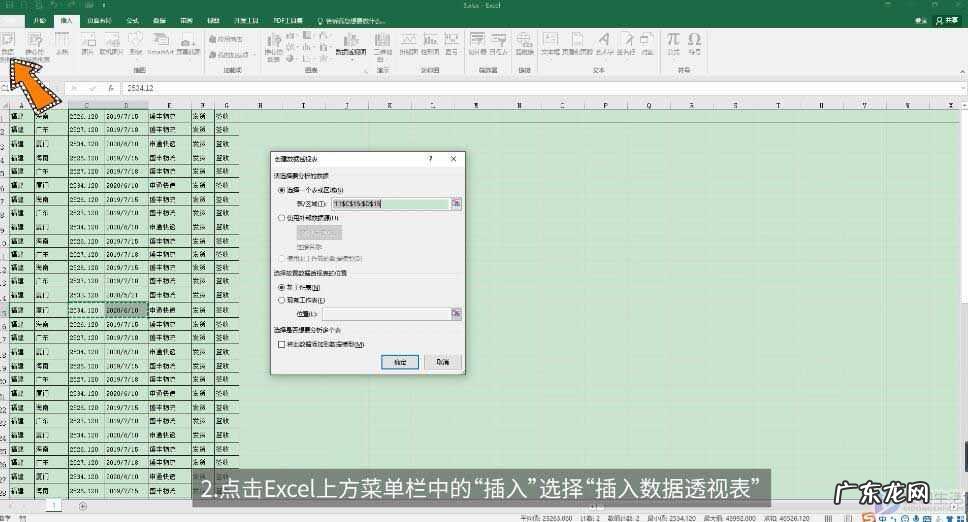Select 'New Worksheet' radio button
This screenshot has height=522, width=968.
(282, 288)
